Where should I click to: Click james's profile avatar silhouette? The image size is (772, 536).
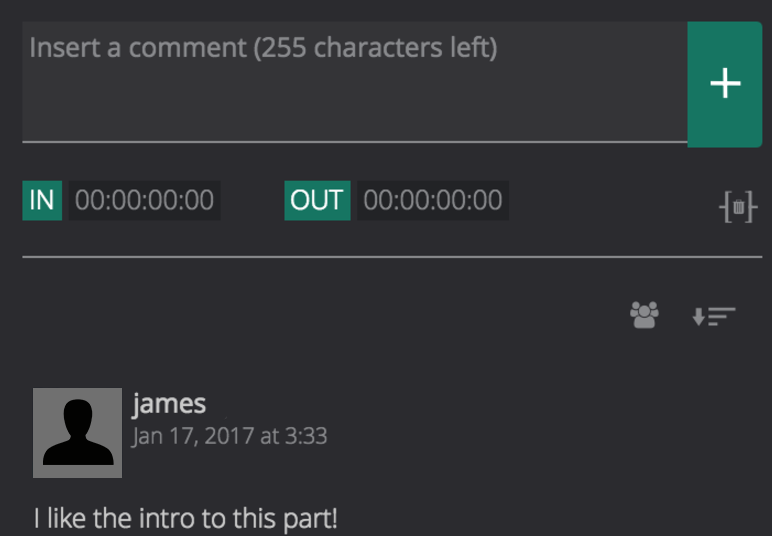[77, 432]
